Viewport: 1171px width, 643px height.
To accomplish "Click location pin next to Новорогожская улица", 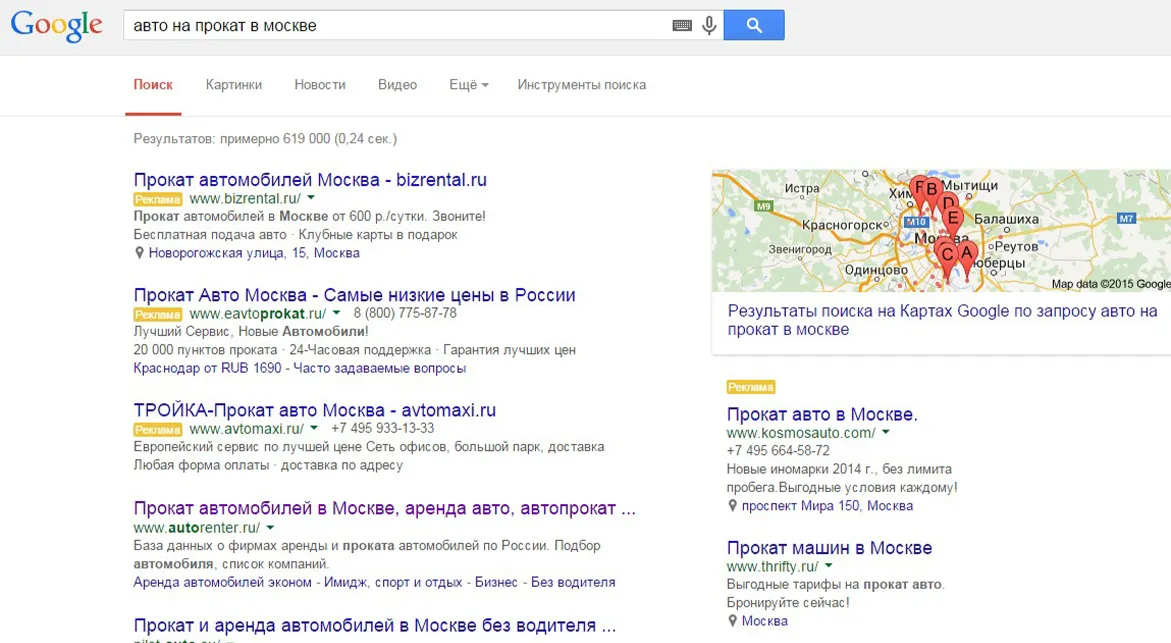I will coord(139,253).
